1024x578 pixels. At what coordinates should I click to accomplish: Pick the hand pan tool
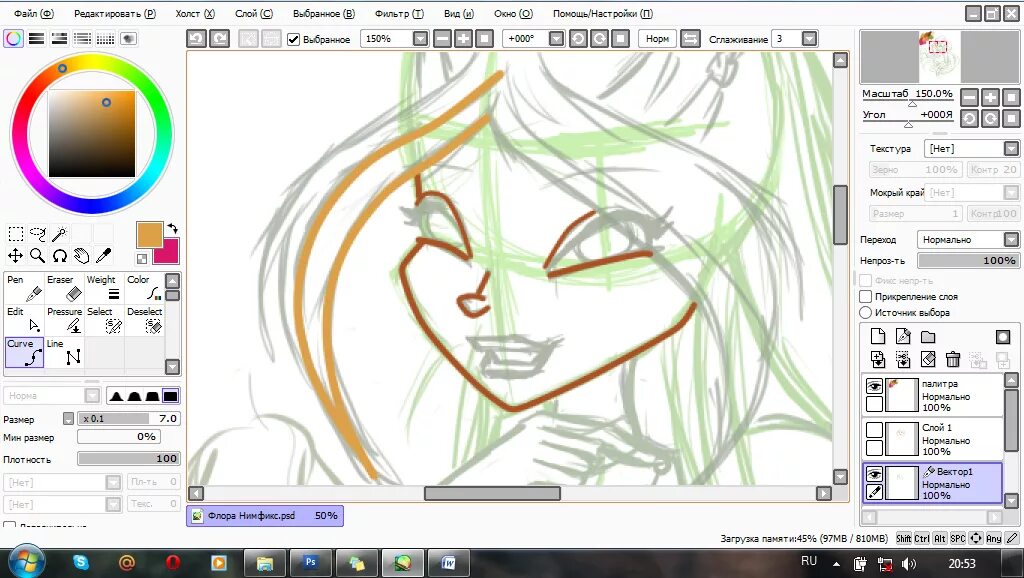[x=82, y=255]
